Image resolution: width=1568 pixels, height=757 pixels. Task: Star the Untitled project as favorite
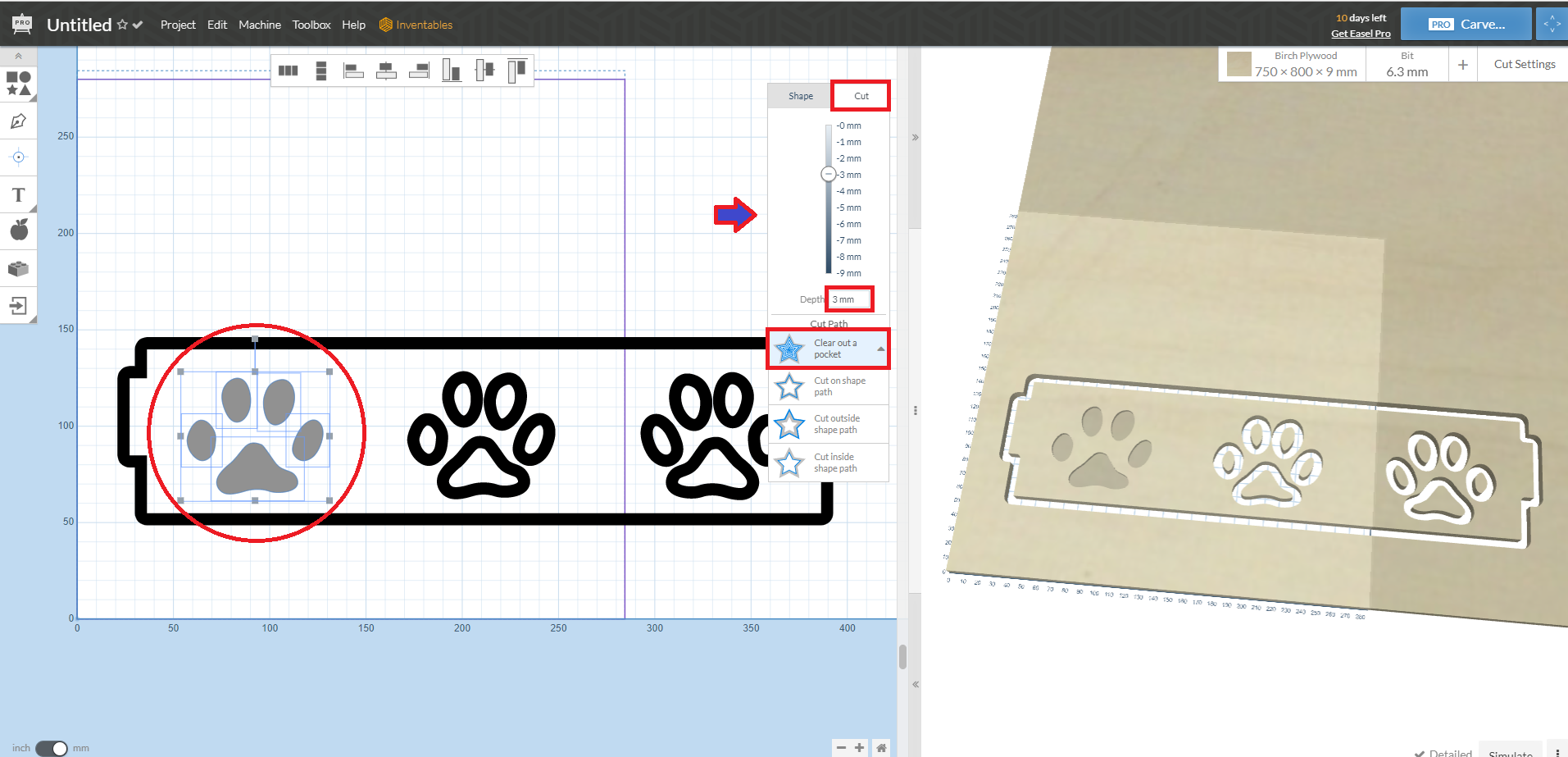pyautogui.click(x=122, y=25)
